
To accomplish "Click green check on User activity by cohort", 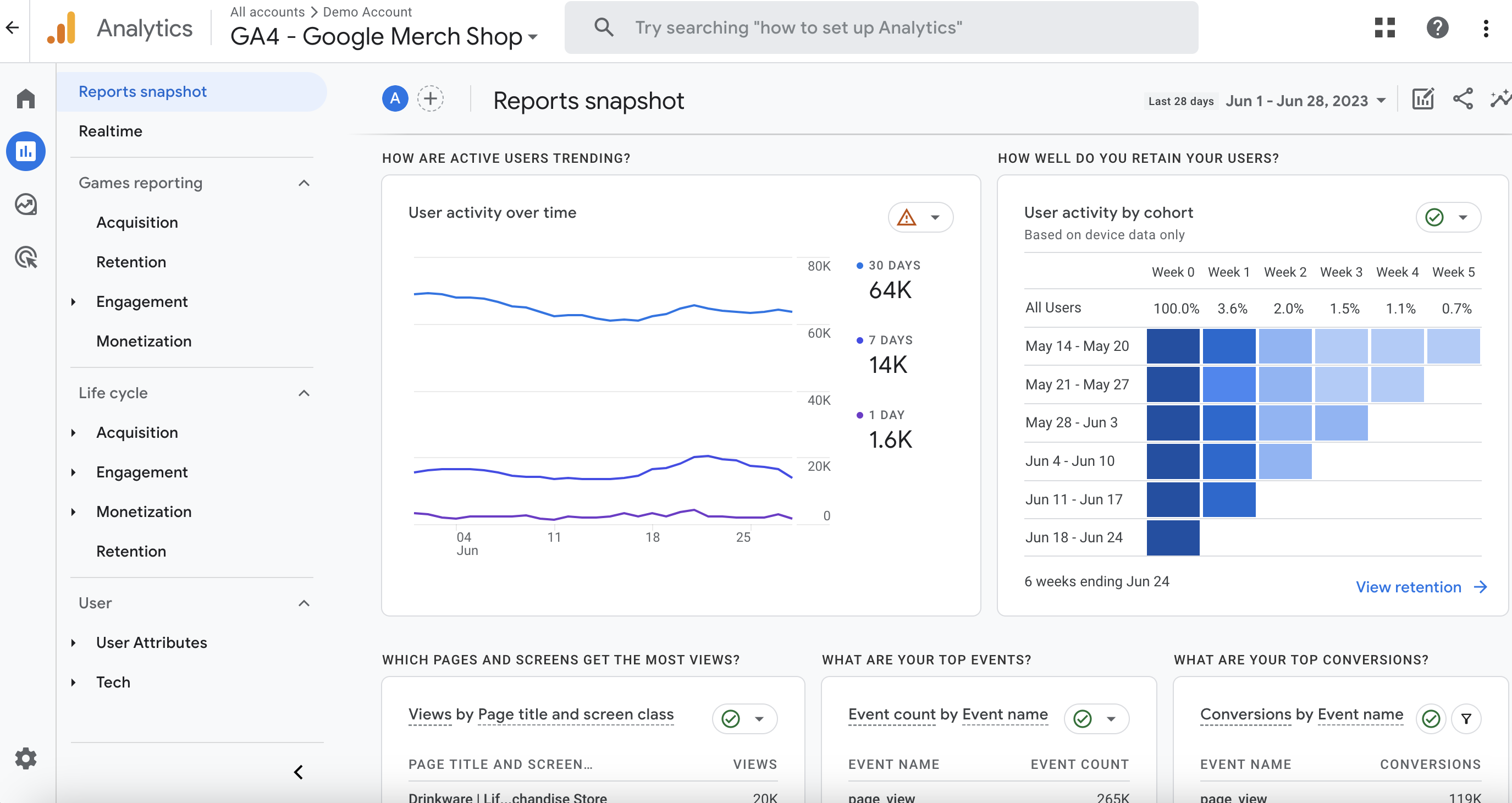I will pyautogui.click(x=1434, y=217).
